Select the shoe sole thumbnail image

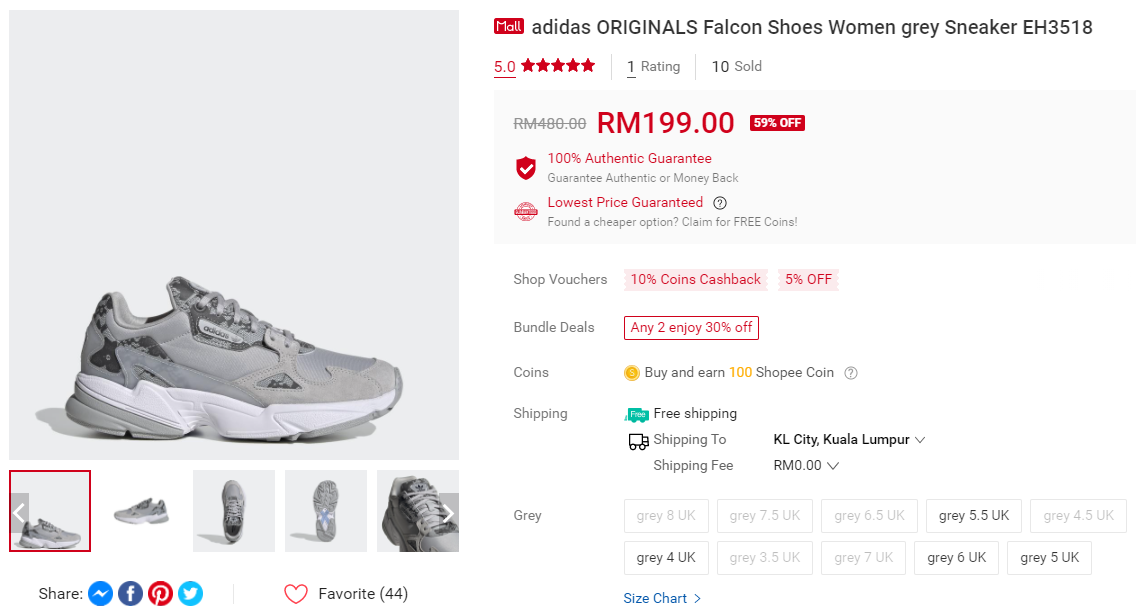coord(325,511)
